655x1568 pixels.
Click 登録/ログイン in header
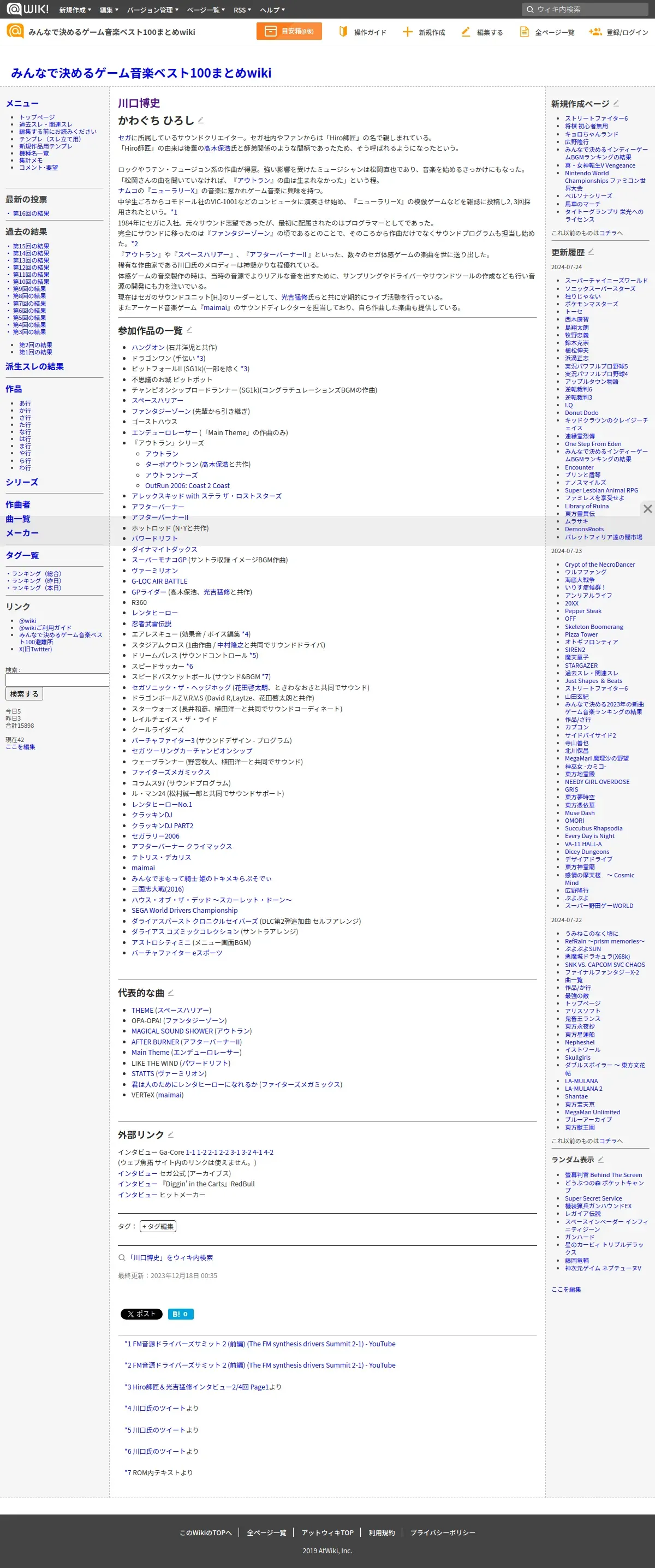click(x=618, y=32)
